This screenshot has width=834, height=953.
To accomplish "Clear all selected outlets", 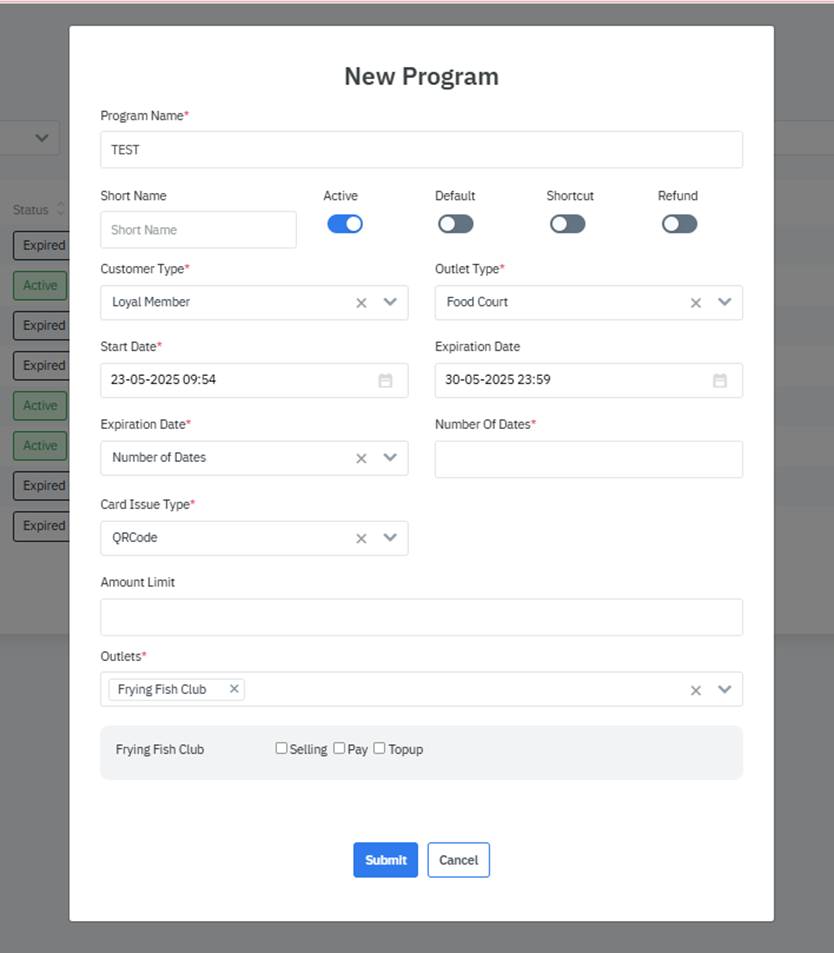I will tap(696, 690).
